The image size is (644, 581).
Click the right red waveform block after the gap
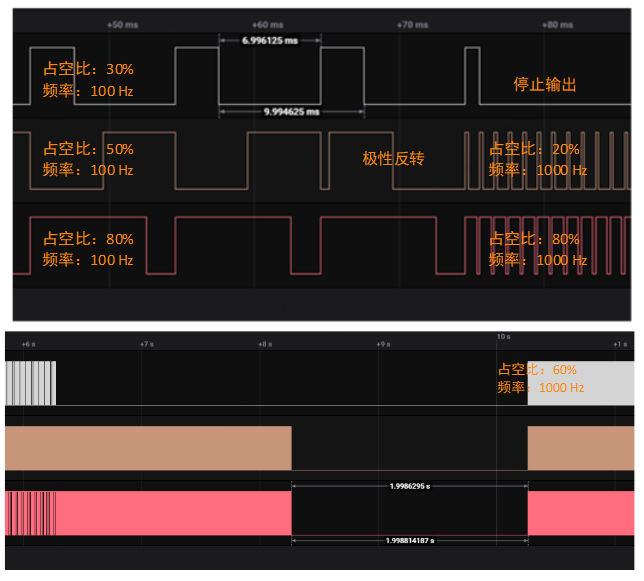pyautogui.click(x=580, y=512)
